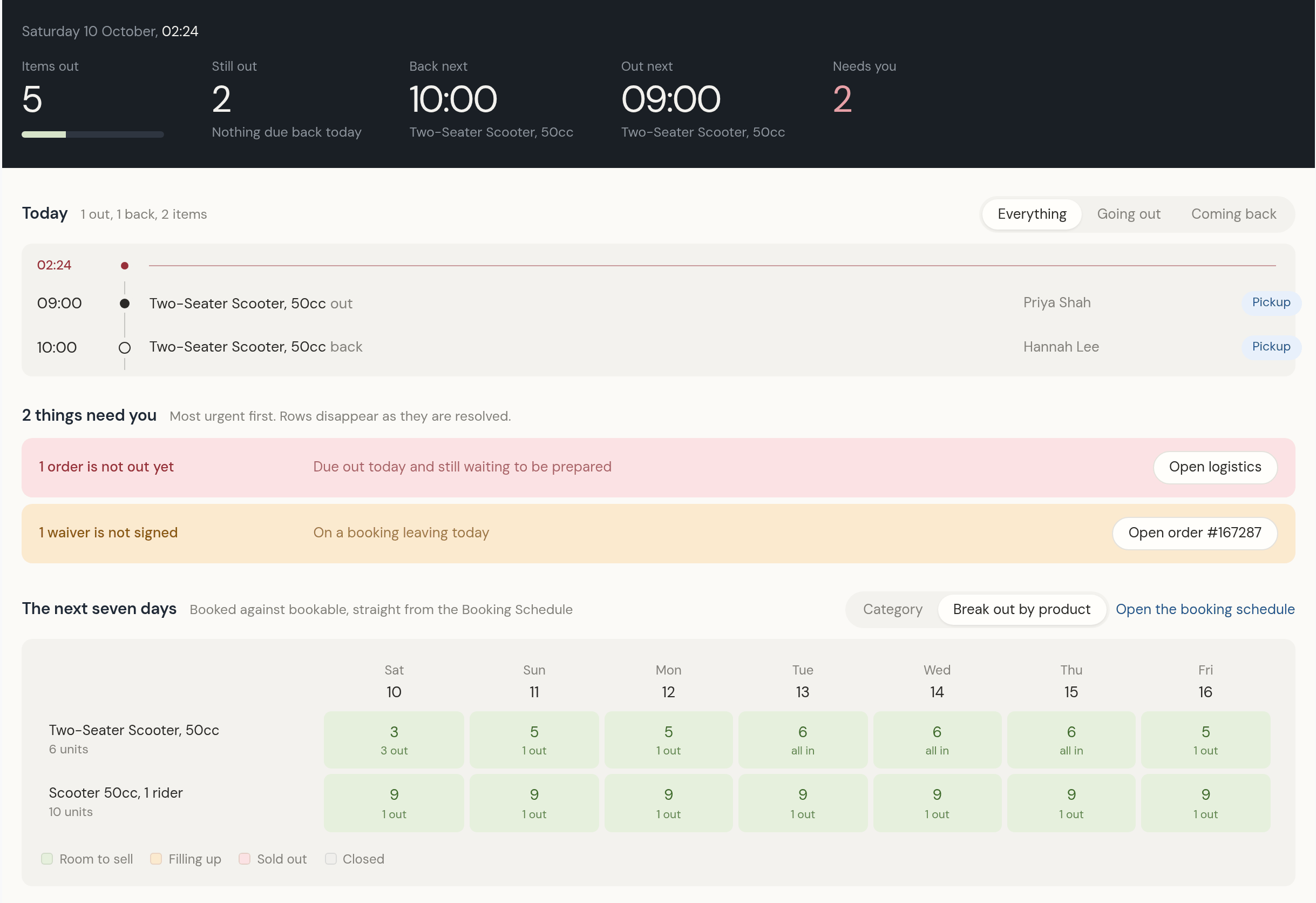Click the Pickup badge for Hannah Lee

coord(1271,347)
